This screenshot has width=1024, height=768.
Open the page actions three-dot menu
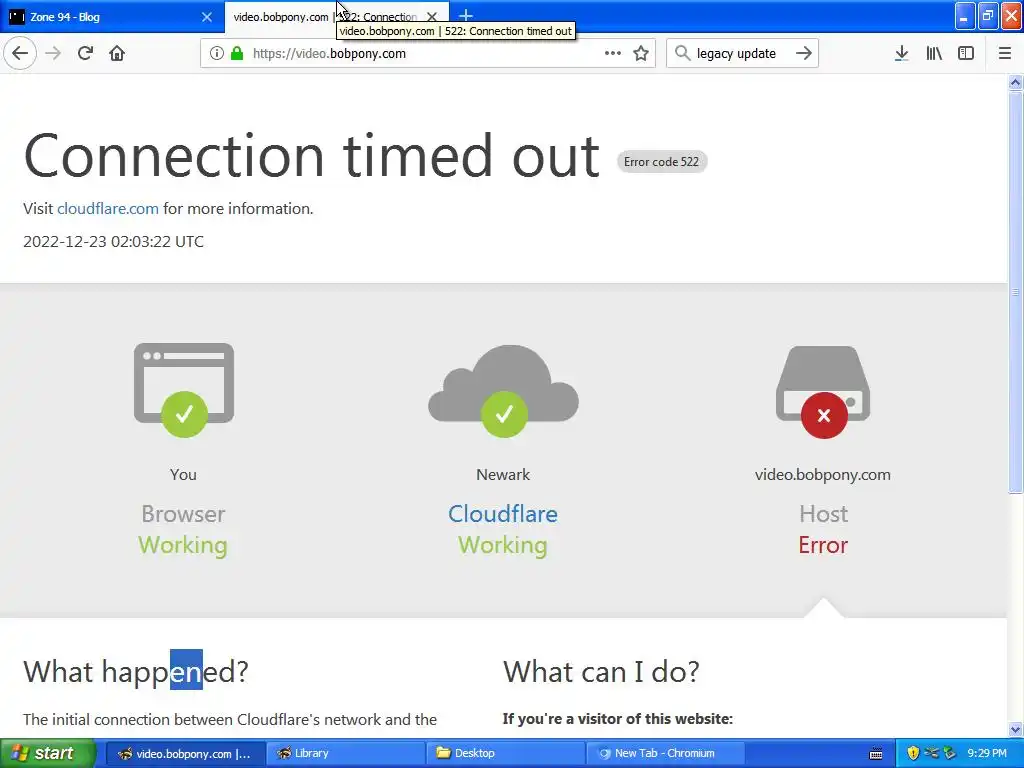click(613, 54)
